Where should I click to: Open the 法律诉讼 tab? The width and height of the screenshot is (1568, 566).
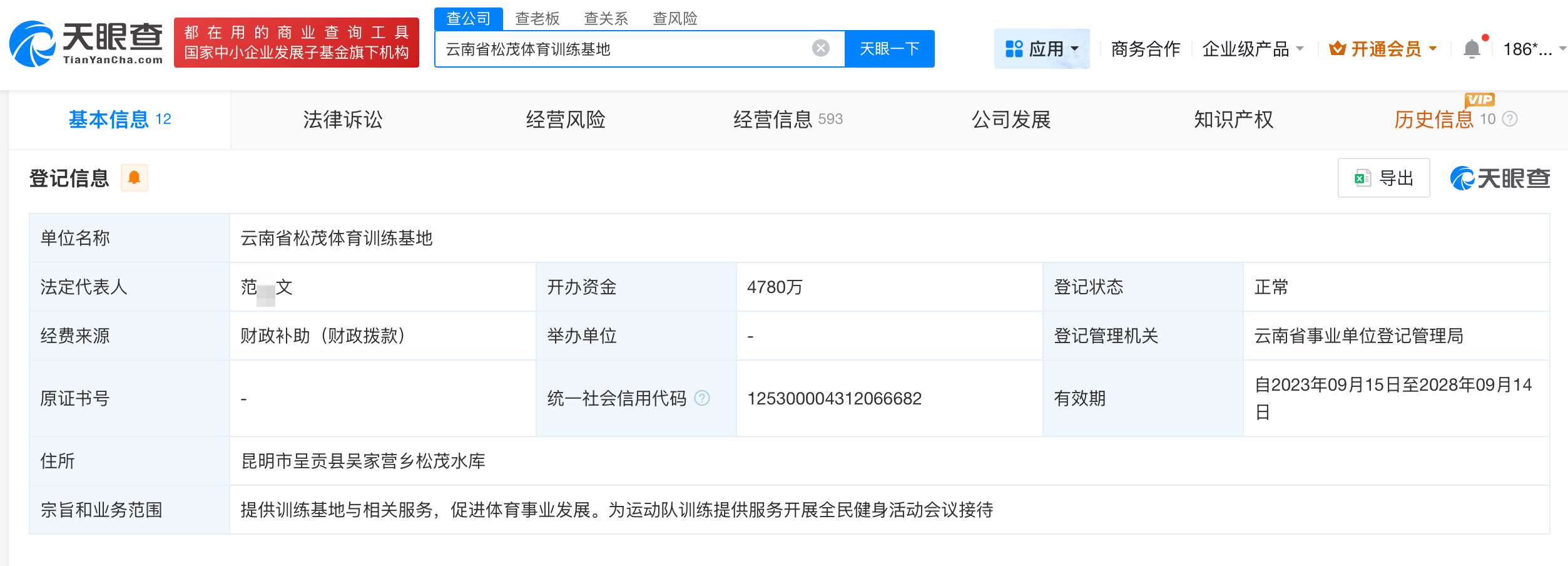pos(344,120)
